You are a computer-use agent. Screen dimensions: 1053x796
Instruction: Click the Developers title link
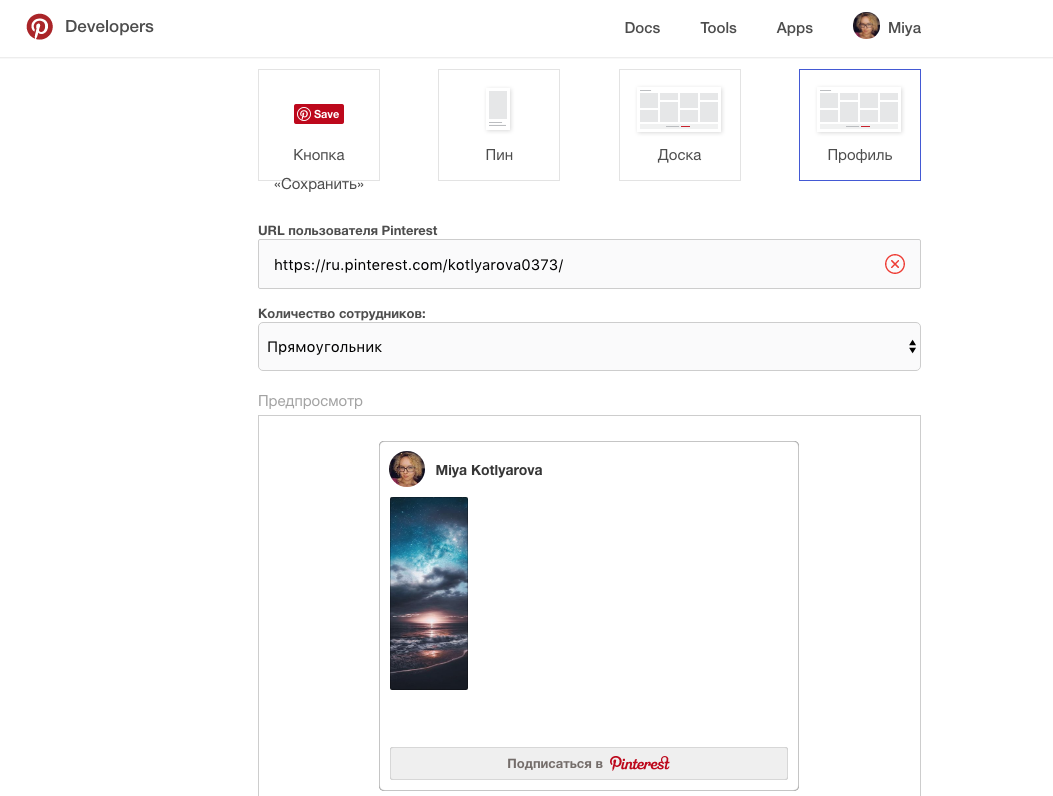[109, 27]
